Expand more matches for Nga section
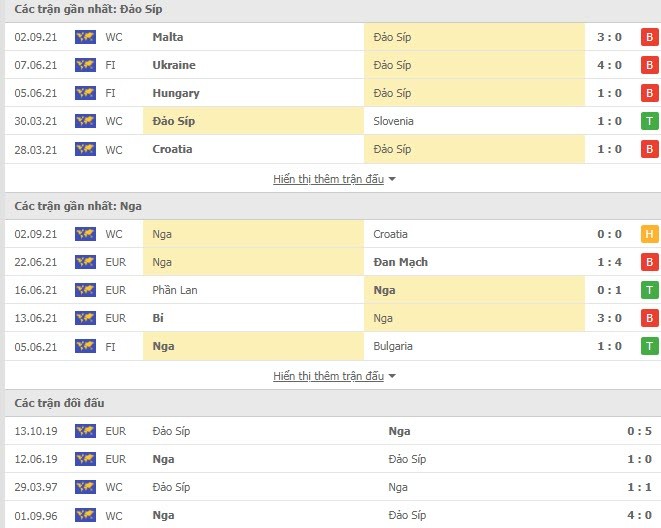661x528 pixels. coord(328,376)
